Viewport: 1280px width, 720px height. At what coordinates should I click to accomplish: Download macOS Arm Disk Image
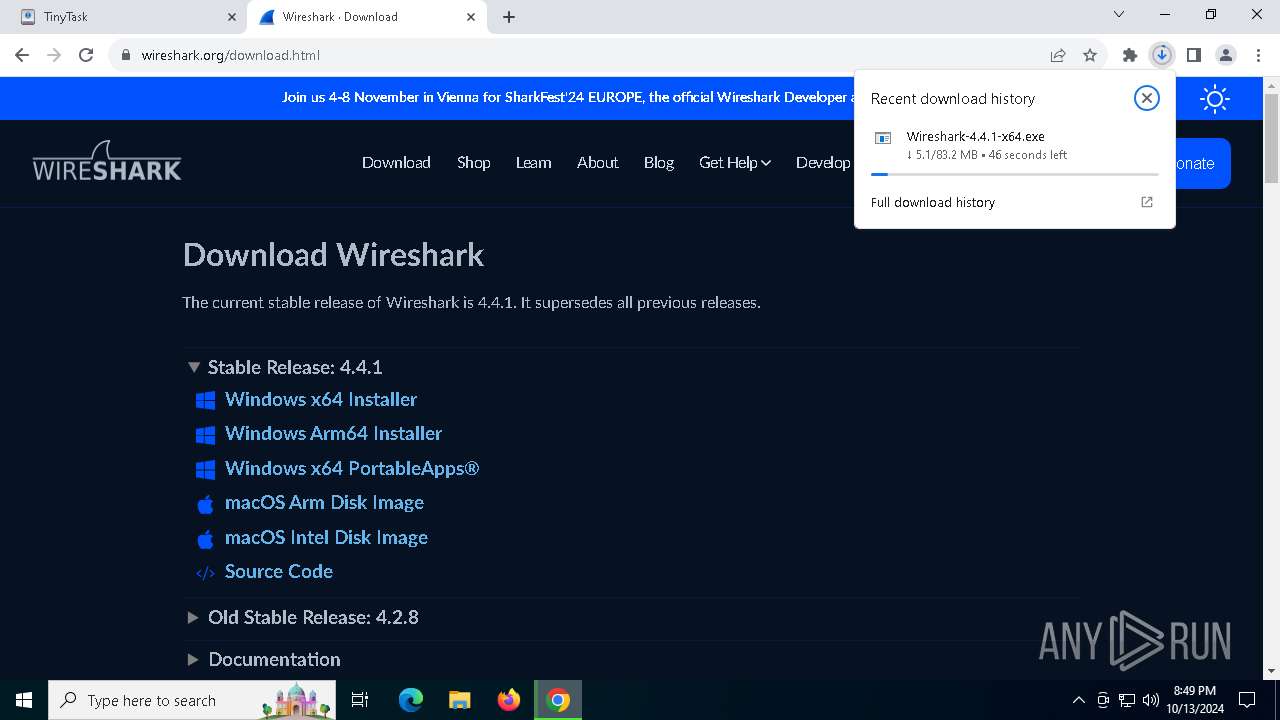324,502
